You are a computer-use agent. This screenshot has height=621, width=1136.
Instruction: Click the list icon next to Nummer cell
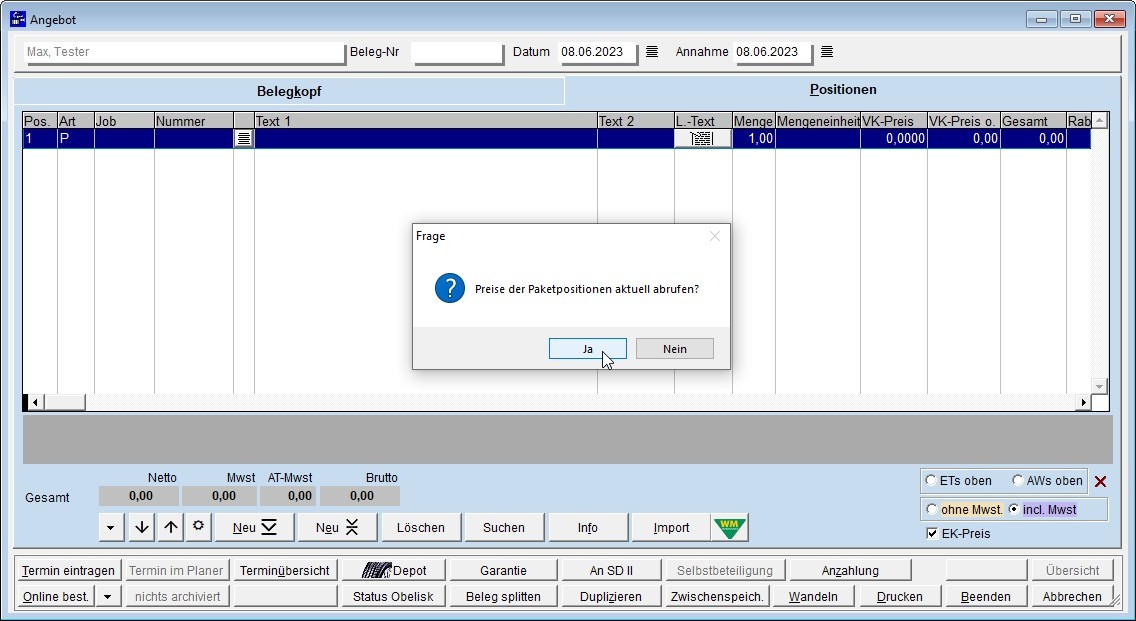point(243,138)
